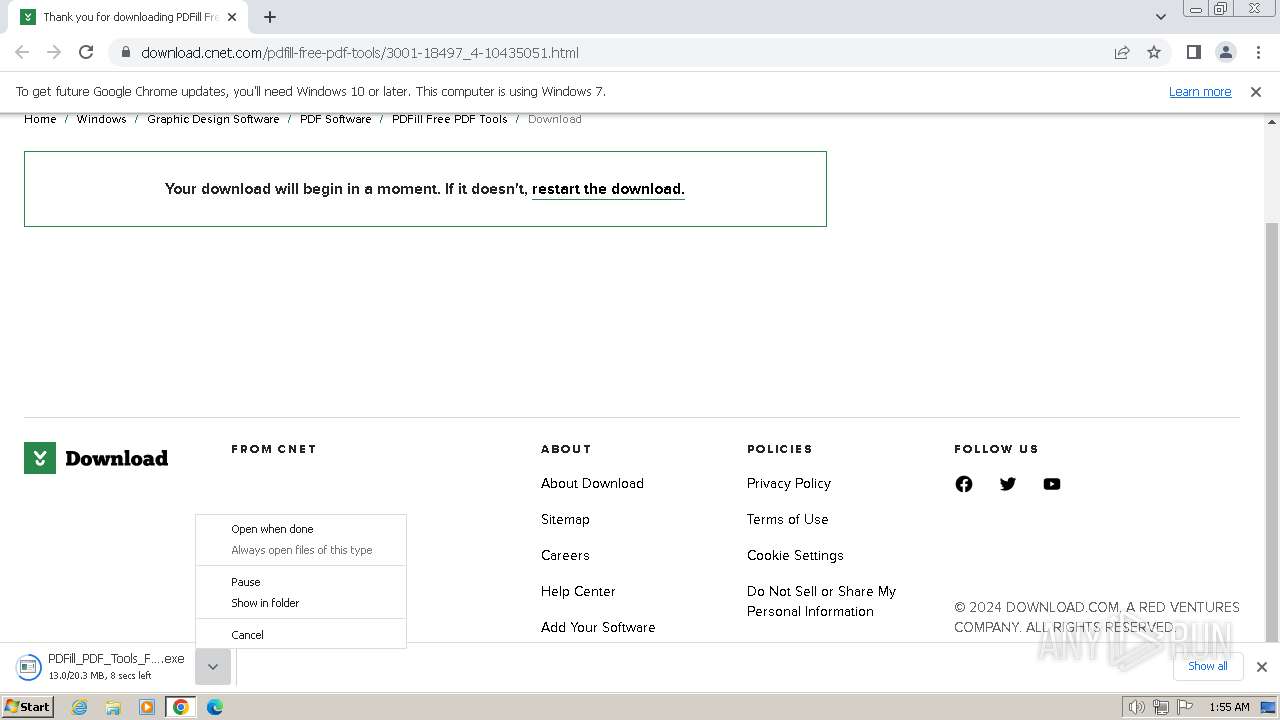Open the Chrome profile avatar
This screenshot has height=720, width=1280.
[x=1225, y=52]
